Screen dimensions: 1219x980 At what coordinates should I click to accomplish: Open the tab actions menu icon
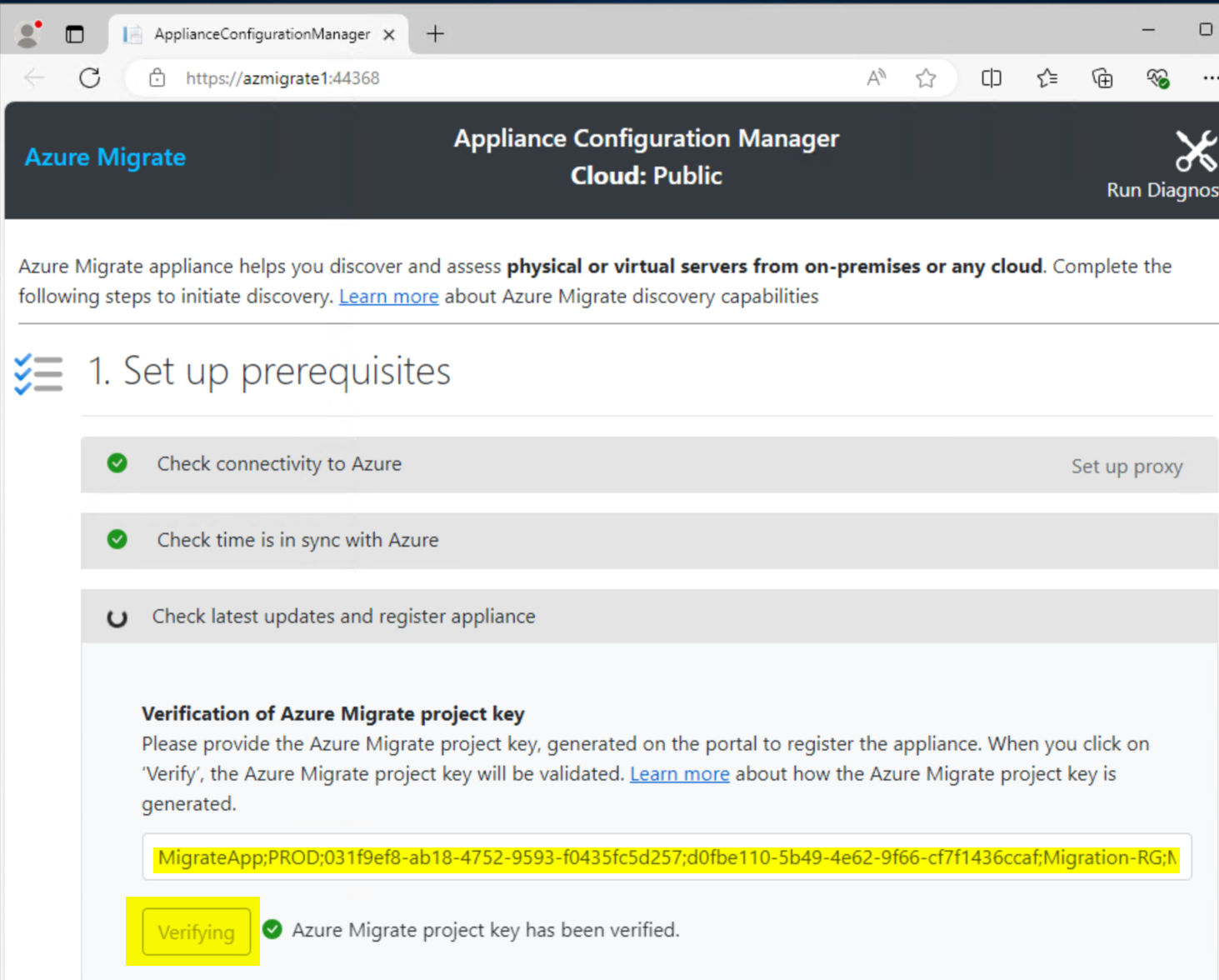pyautogui.click(x=75, y=34)
